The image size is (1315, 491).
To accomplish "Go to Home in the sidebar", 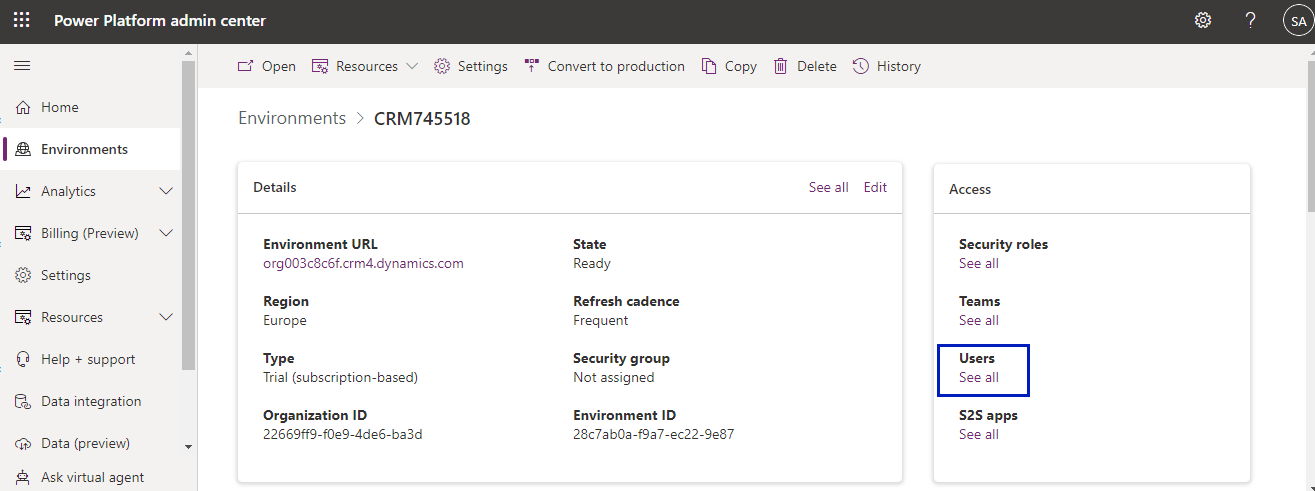I will pyautogui.click(x=91, y=107).
